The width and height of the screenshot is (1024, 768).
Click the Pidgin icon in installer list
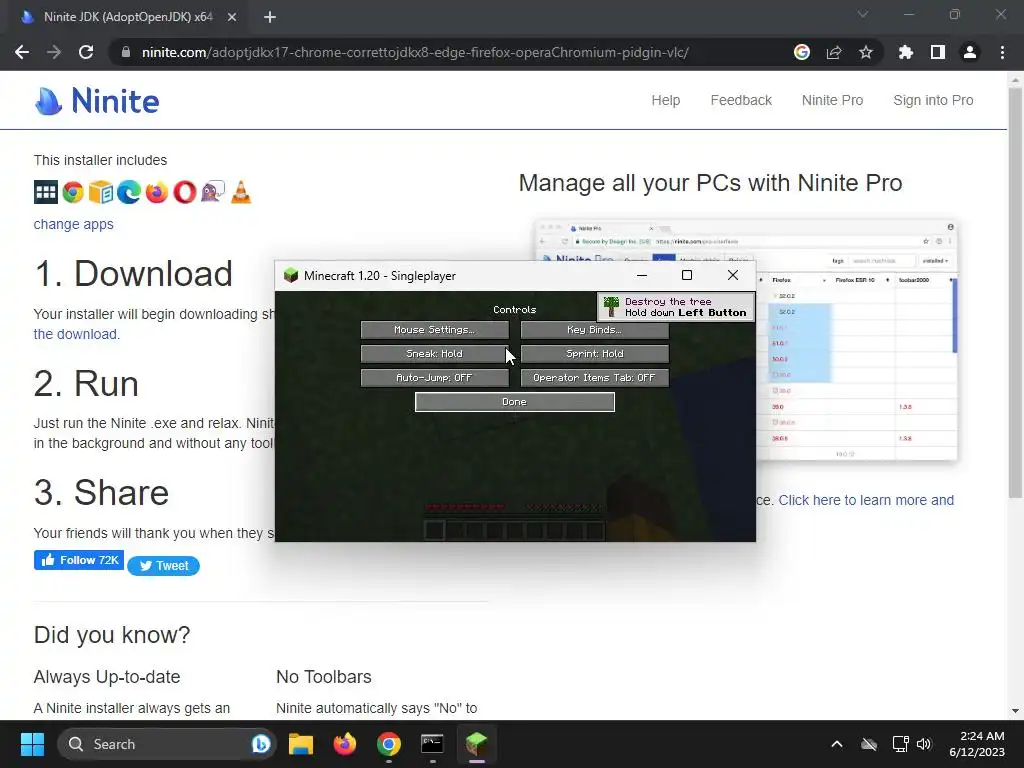tap(213, 192)
